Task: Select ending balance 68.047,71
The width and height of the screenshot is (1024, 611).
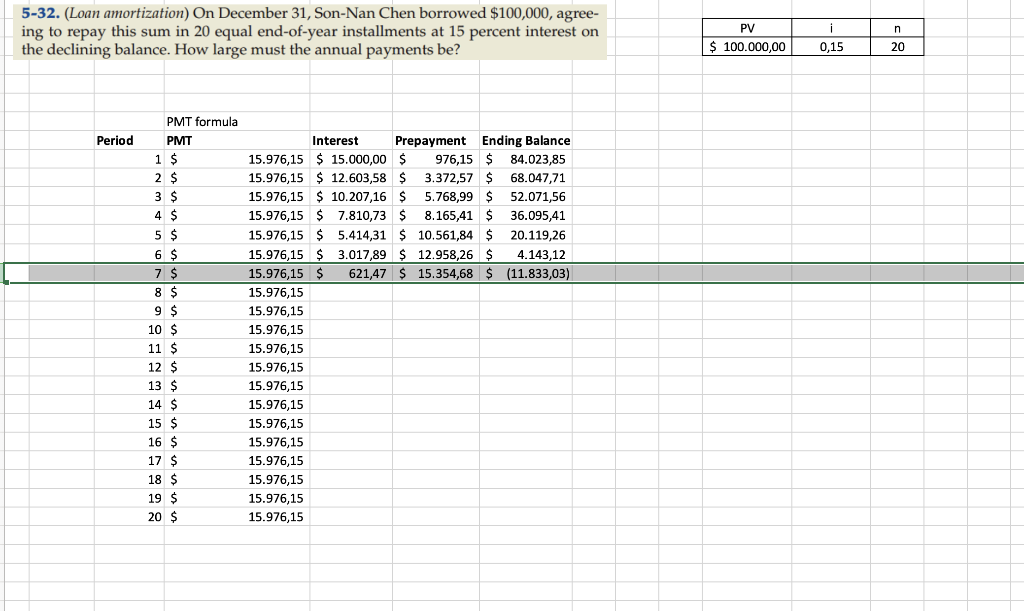Action: point(526,178)
